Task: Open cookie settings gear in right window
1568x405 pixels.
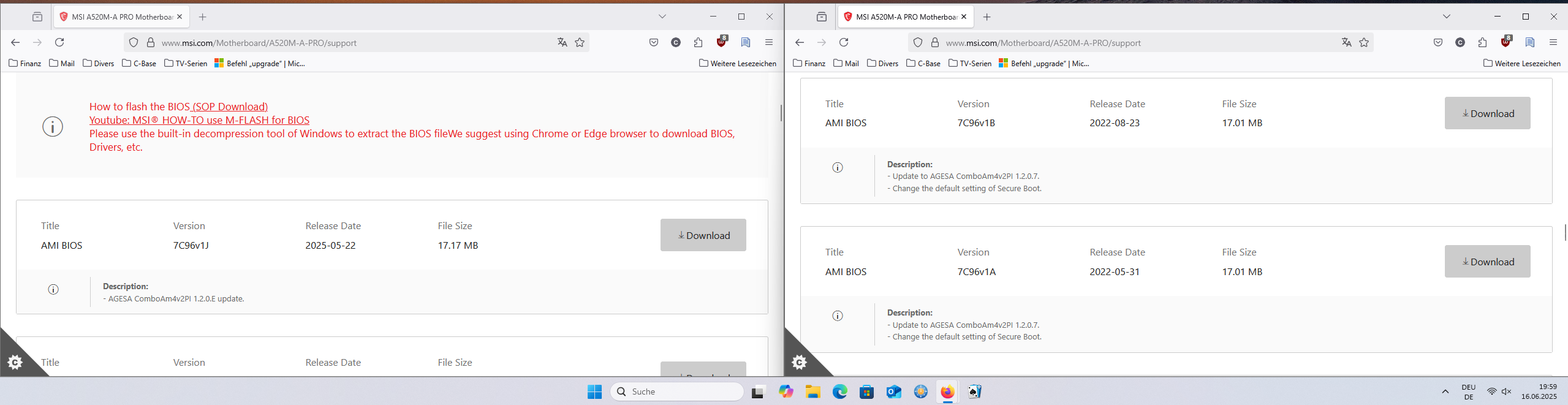Action: click(x=800, y=362)
